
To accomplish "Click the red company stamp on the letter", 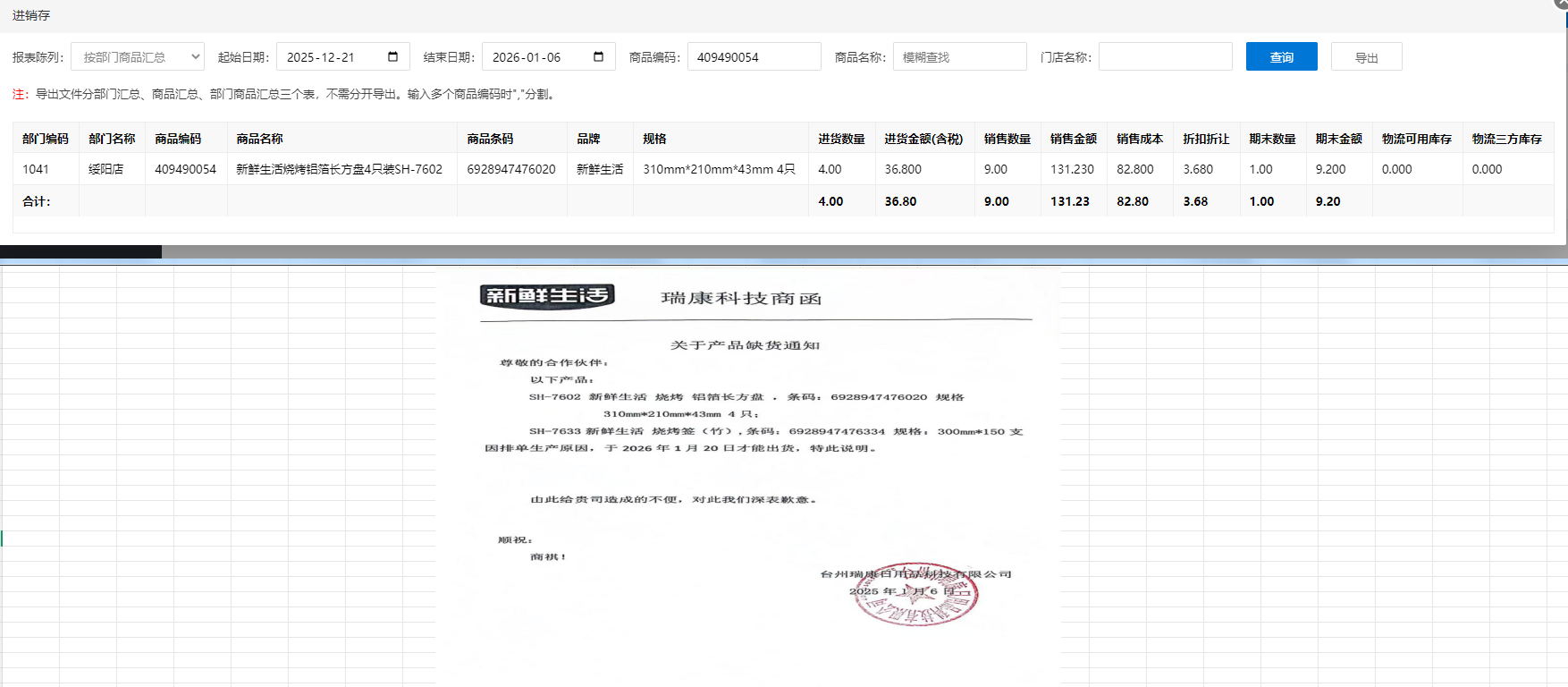I will coord(915,596).
